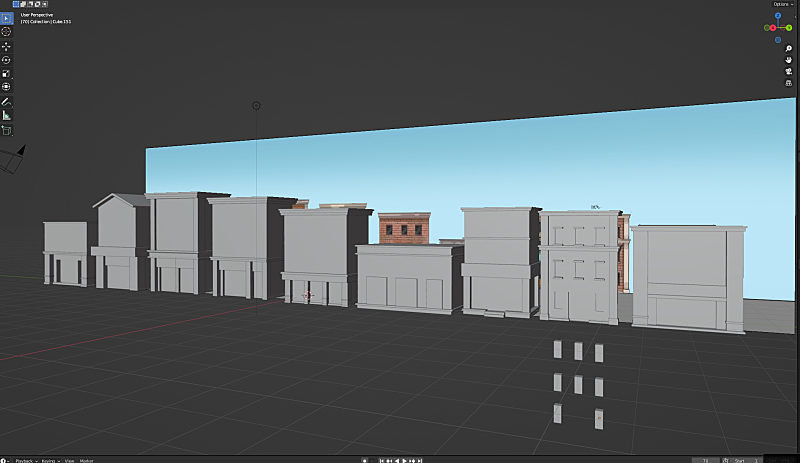Open the Playback dropdown in timeline
The width and height of the screenshot is (800, 463).
coord(24,460)
